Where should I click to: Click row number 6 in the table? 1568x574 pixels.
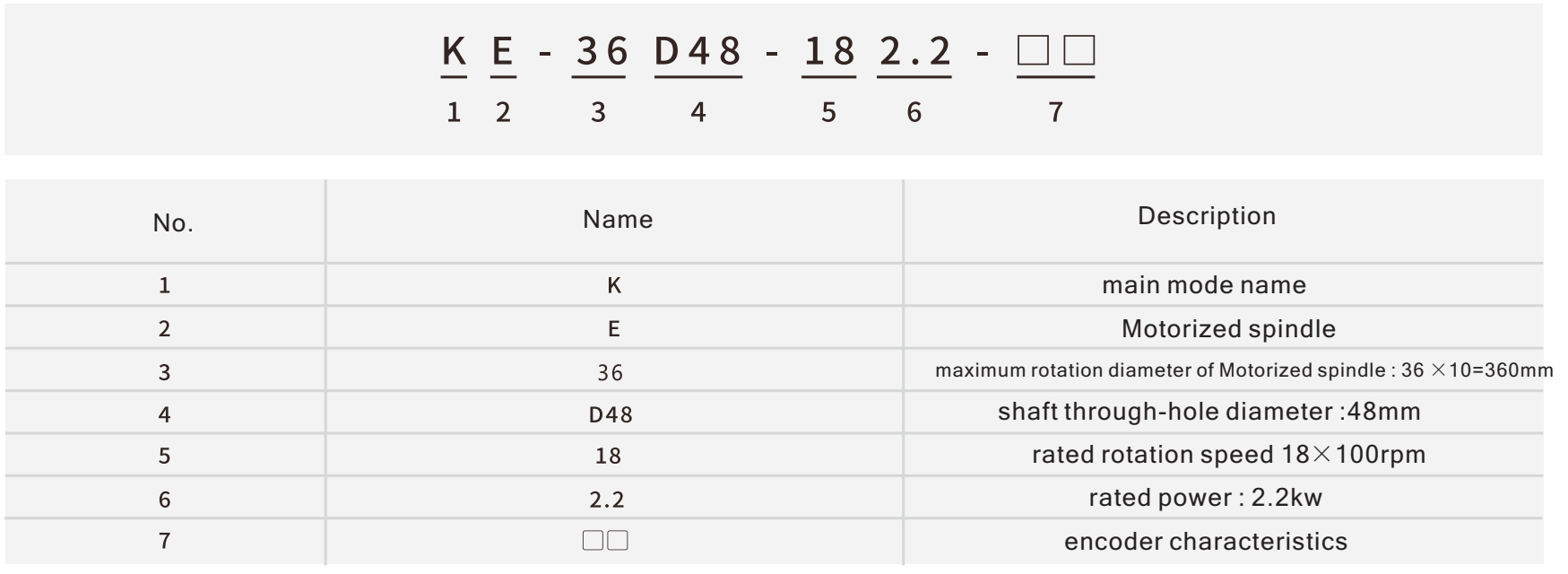164,500
